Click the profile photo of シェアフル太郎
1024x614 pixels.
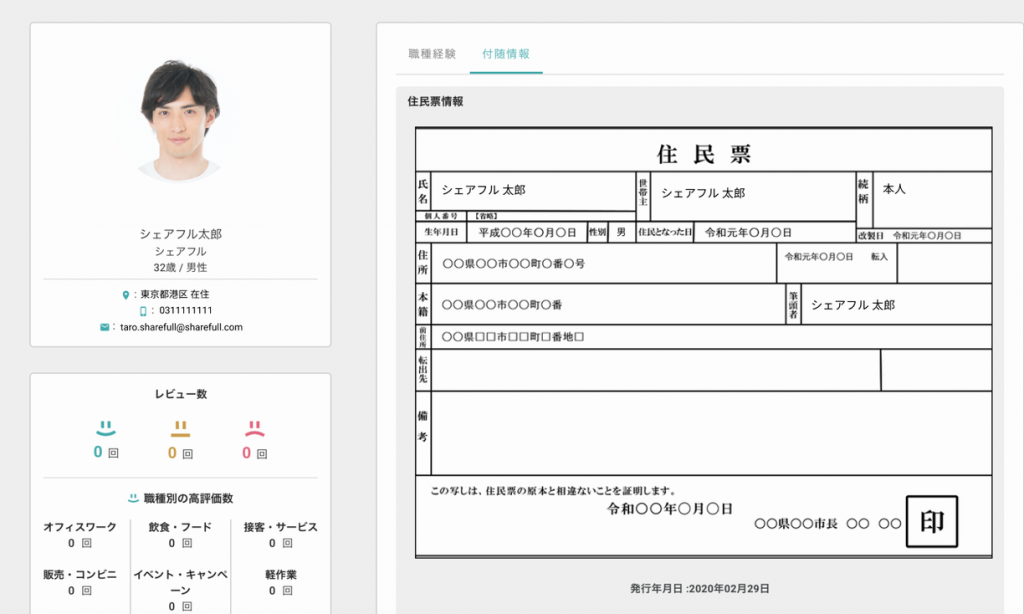click(x=180, y=121)
